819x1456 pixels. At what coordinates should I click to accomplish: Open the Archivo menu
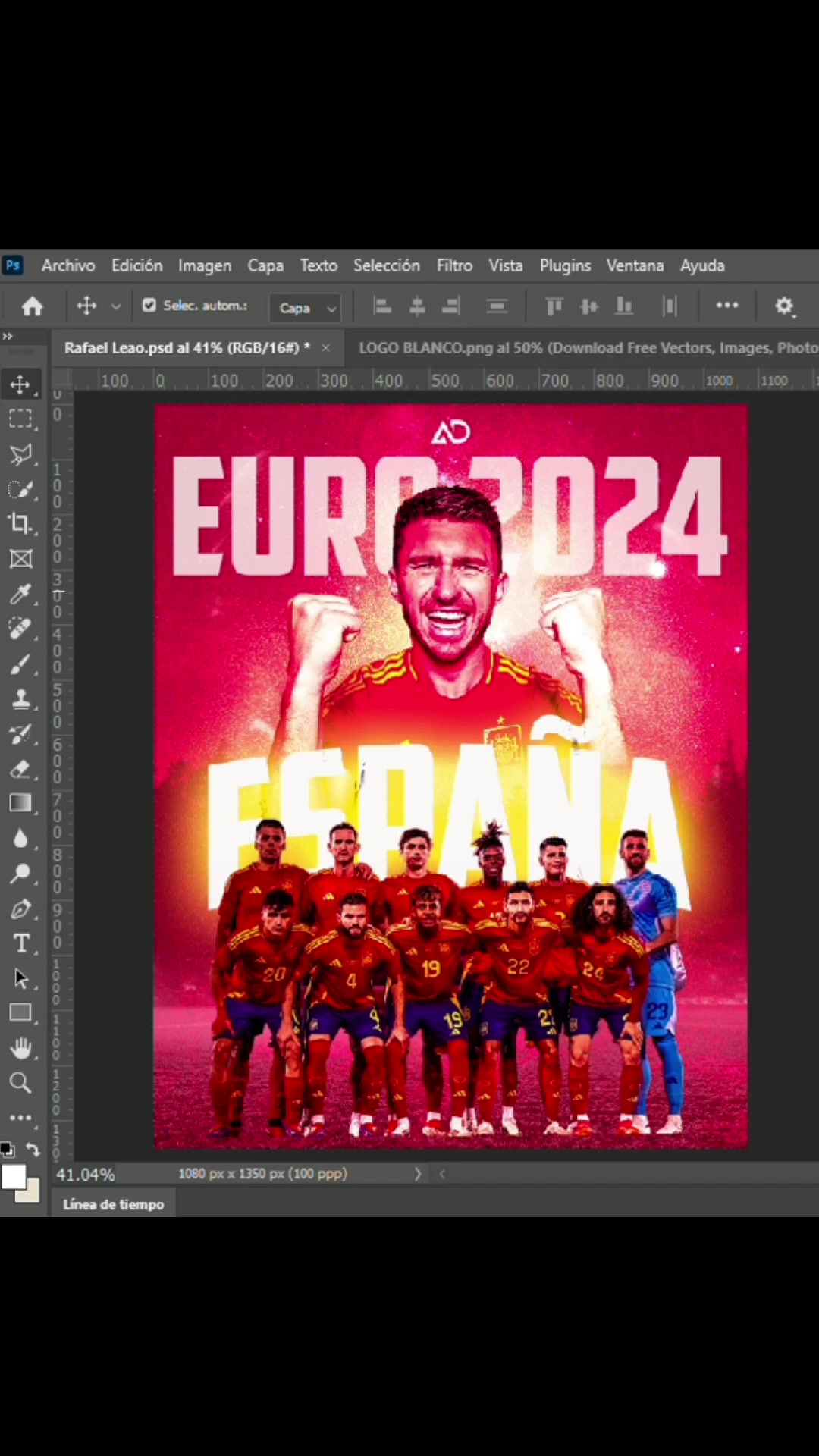(x=68, y=265)
